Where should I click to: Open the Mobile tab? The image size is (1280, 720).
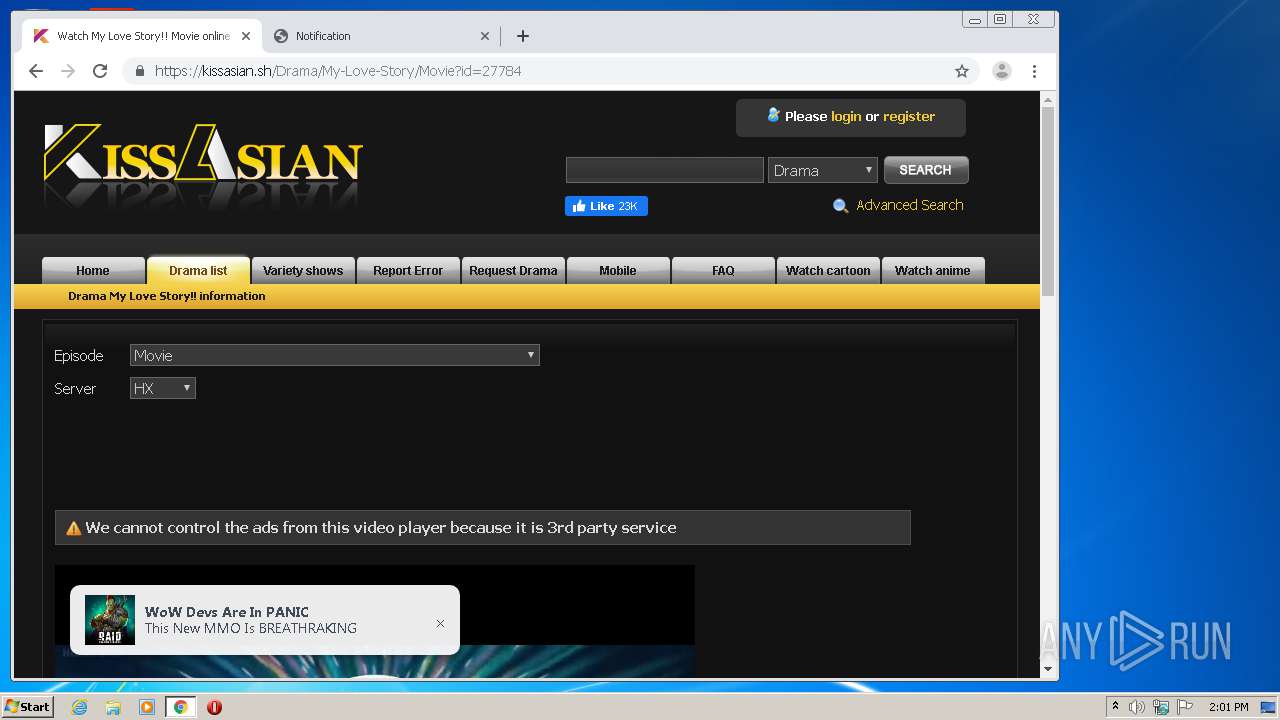(618, 270)
